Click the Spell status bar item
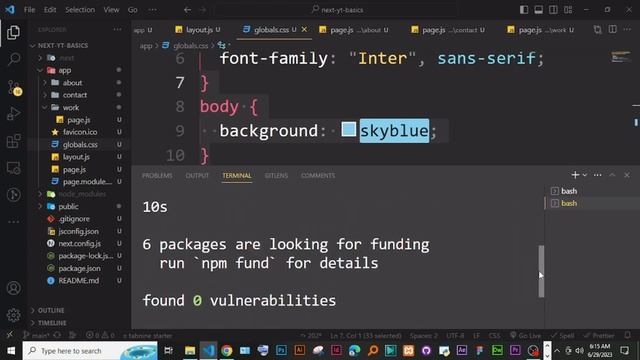The width and height of the screenshot is (640, 360). (562, 336)
